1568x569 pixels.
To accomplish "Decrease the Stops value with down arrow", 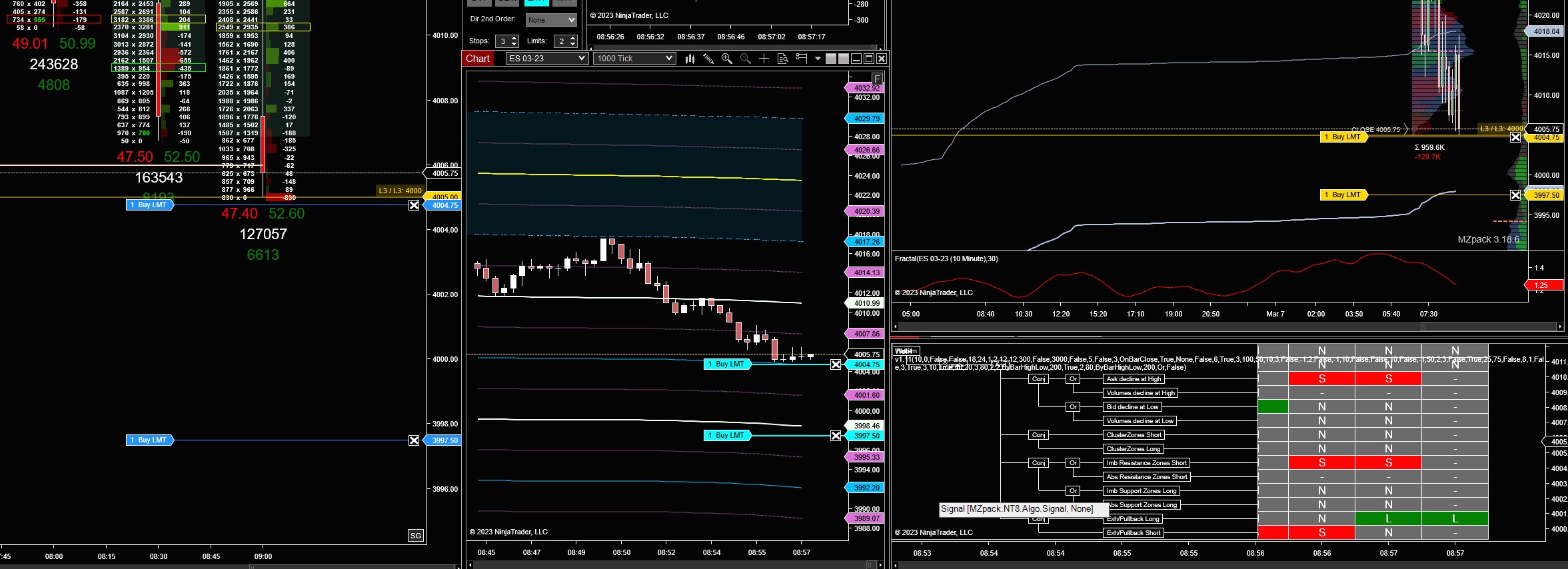I will [x=514, y=45].
